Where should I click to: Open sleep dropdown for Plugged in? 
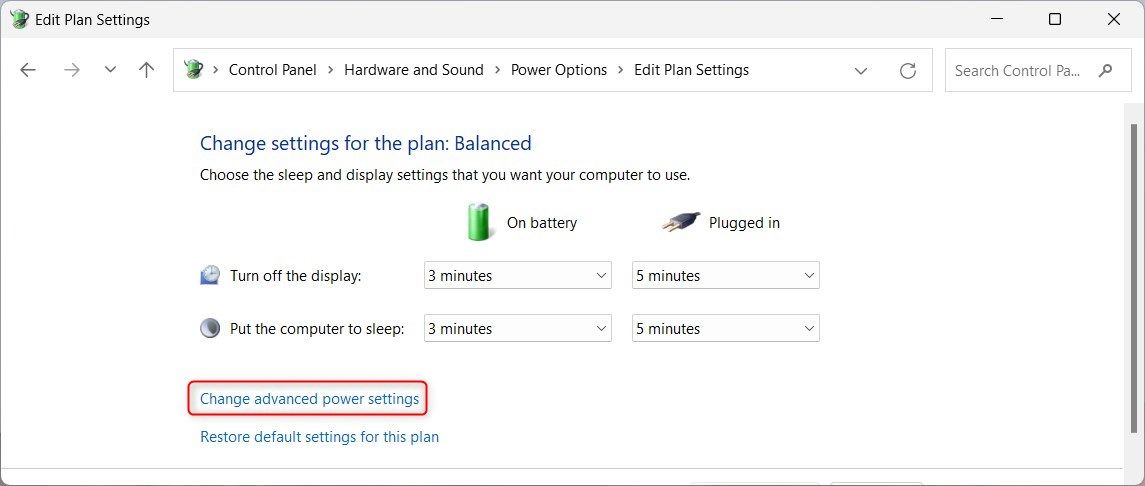coord(726,328)
